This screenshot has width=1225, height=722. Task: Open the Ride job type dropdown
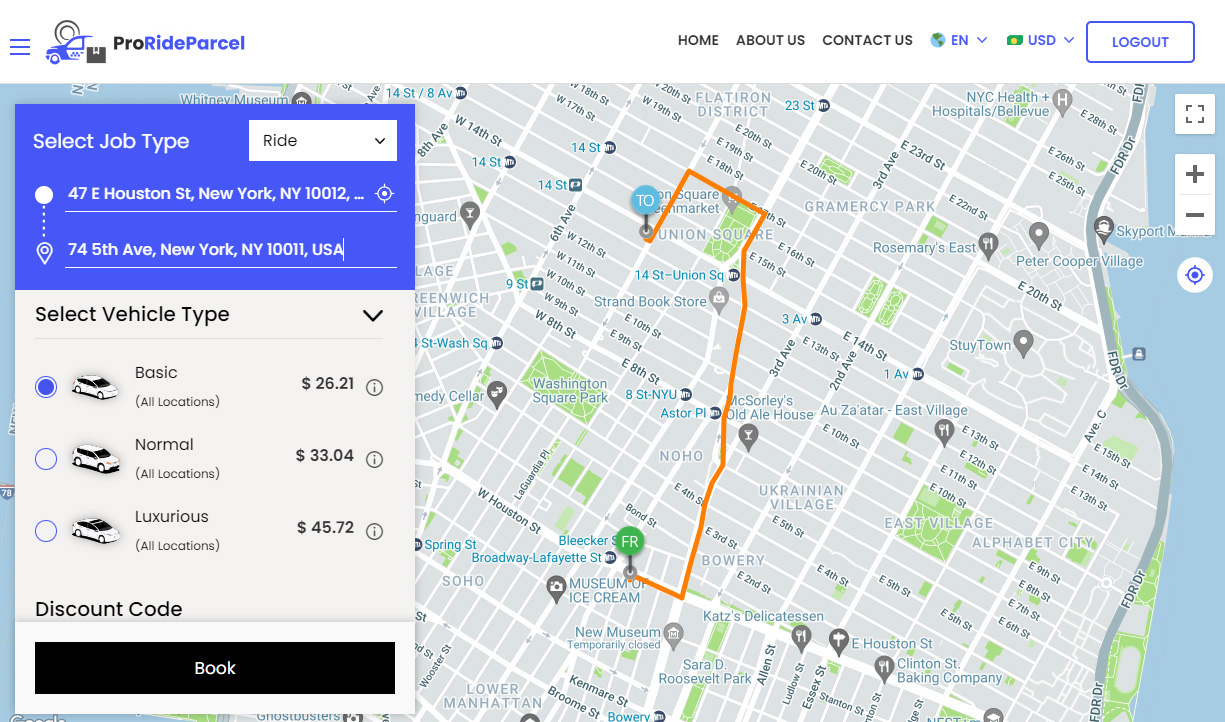pyautogui.click(x=322, y=141)
